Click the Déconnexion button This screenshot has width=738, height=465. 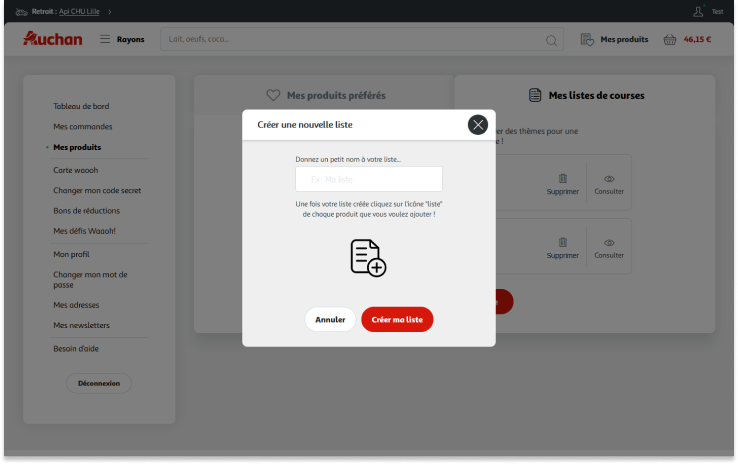click(x=98, y=383)
